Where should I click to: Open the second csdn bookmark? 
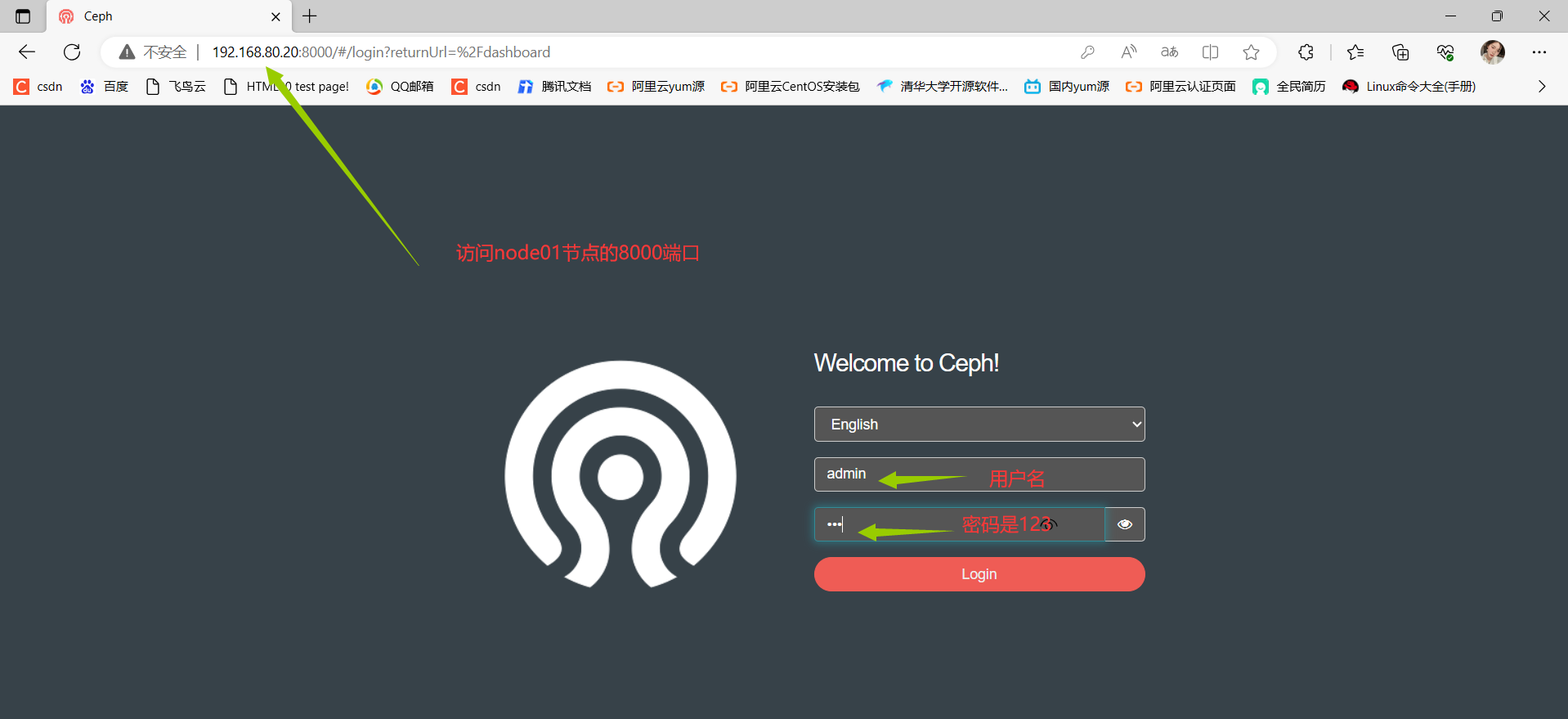(x=477, y=87)
